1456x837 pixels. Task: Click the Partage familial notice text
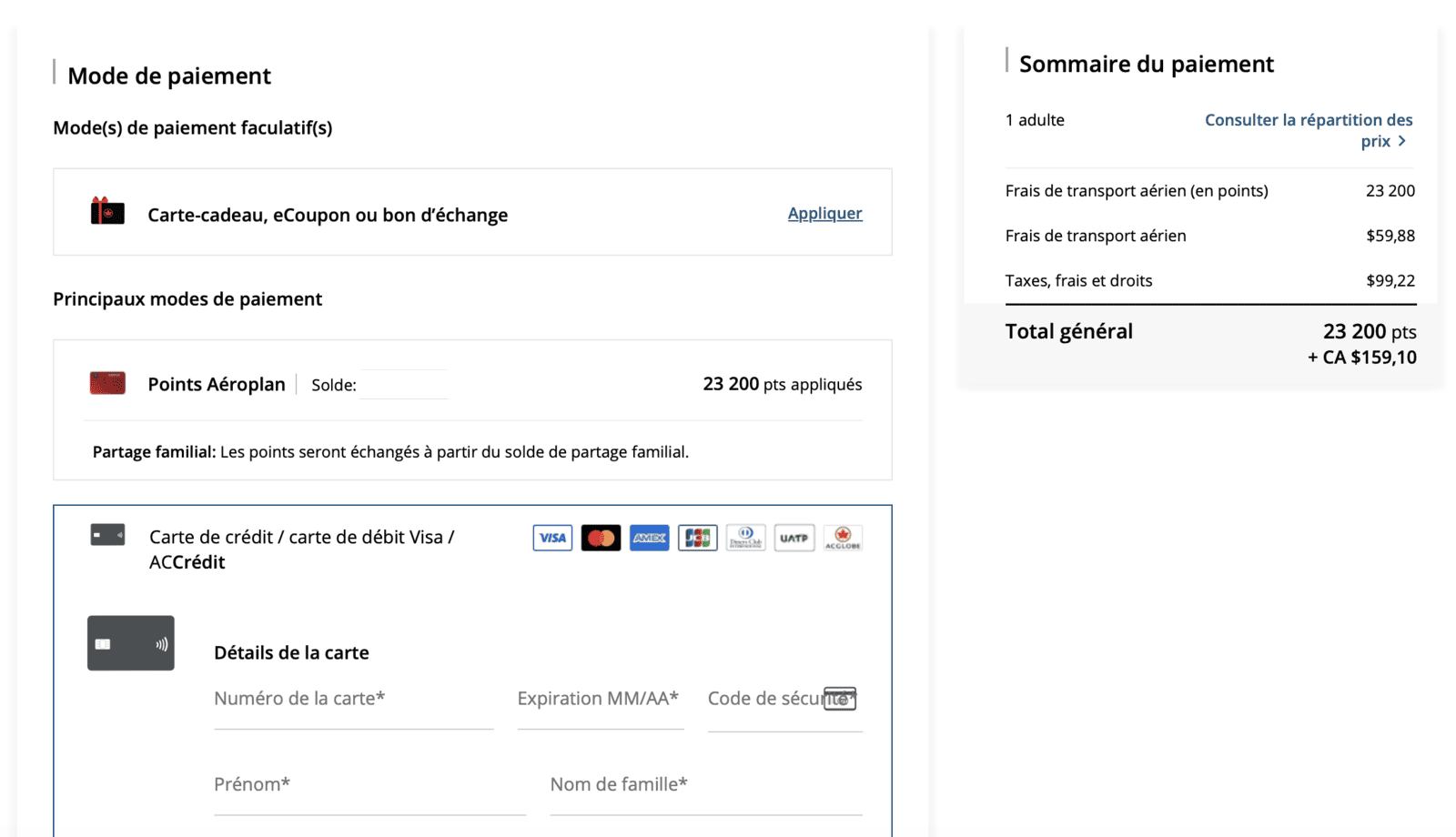(x=390, y=451)
